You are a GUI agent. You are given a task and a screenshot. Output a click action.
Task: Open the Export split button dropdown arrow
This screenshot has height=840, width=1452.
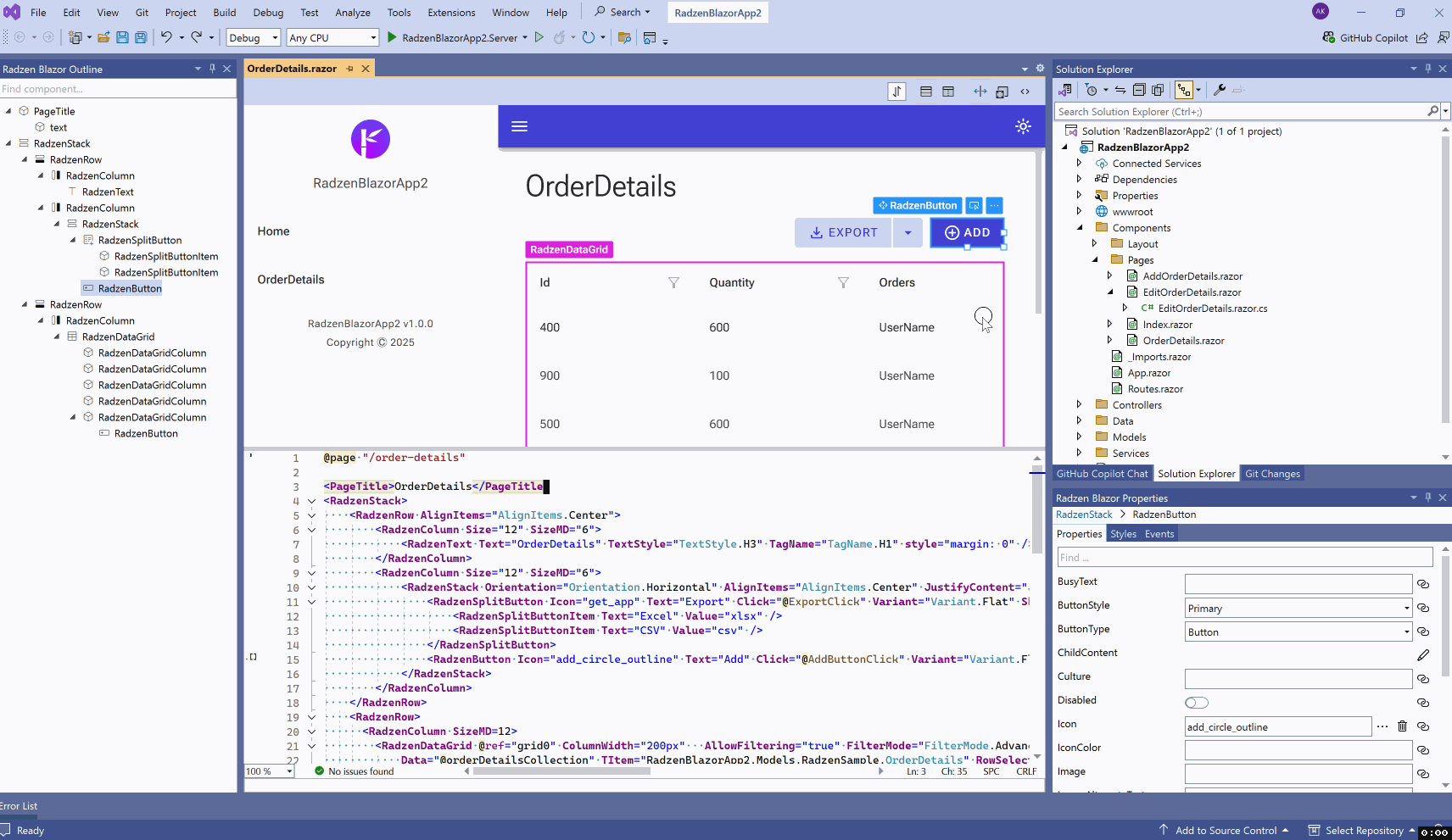[907, 232]
